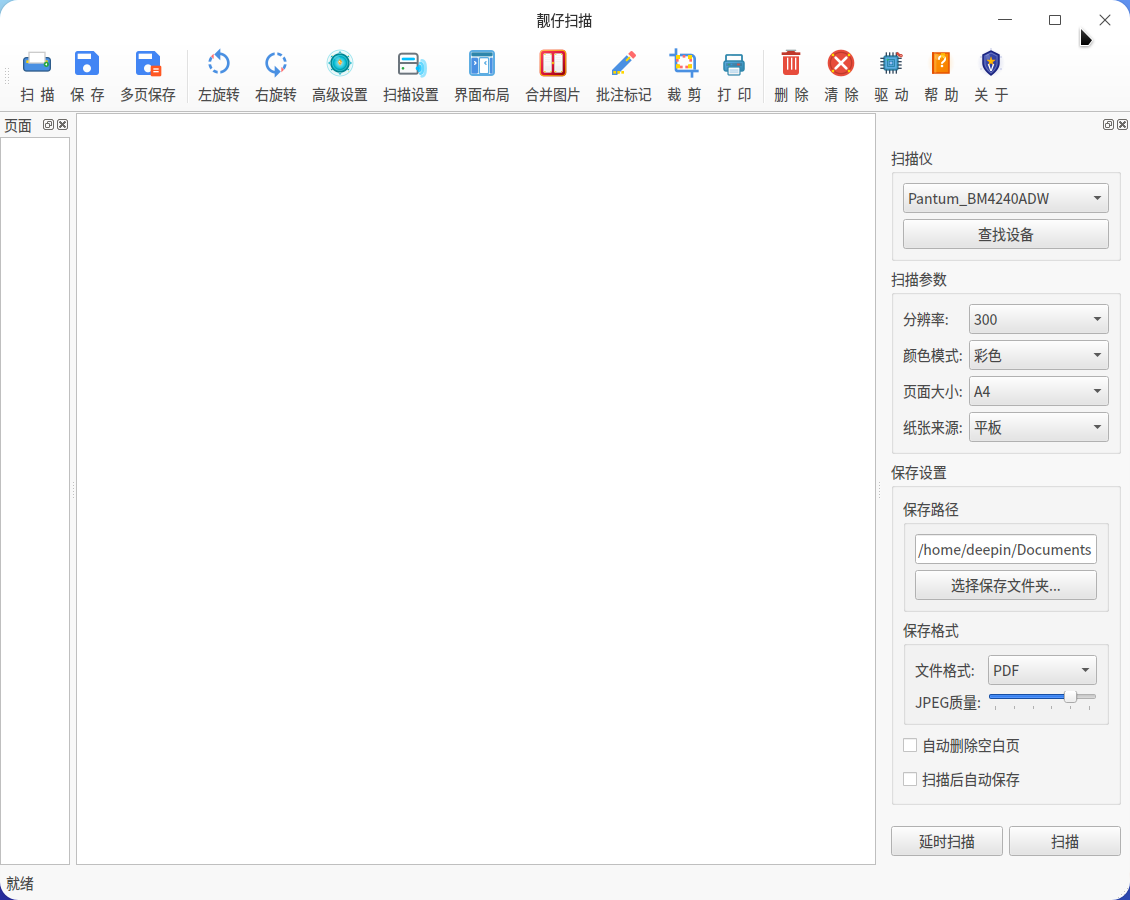Clear all pages with the 清除 icon
Image resolution: width=1130 pixels, height=900 pixels.
tap(841, 76)
